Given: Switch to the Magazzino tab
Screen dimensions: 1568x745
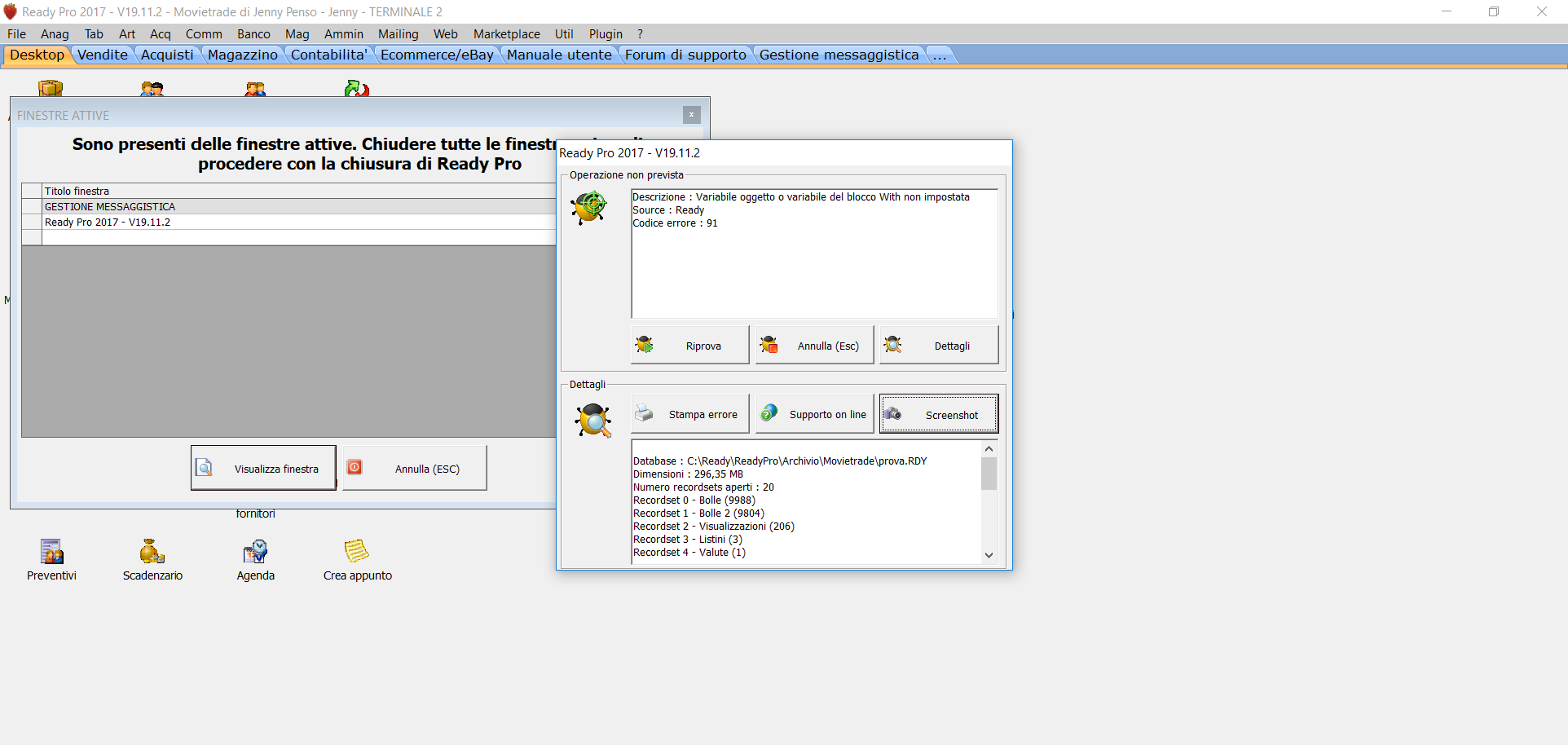Looking at the screenshot, I should pos(243,55).
